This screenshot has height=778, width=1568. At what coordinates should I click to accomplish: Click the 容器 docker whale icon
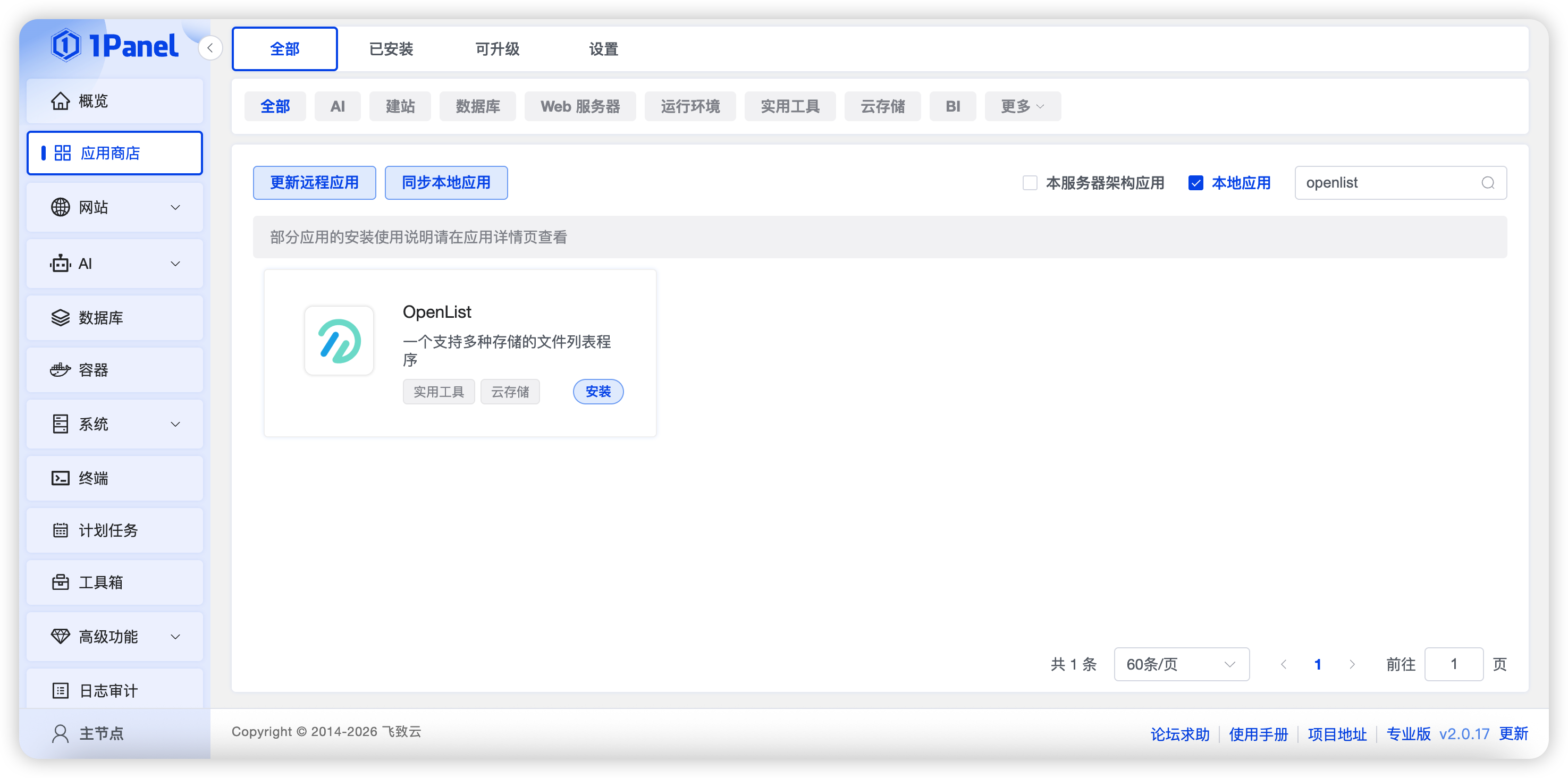click(60, 370)
